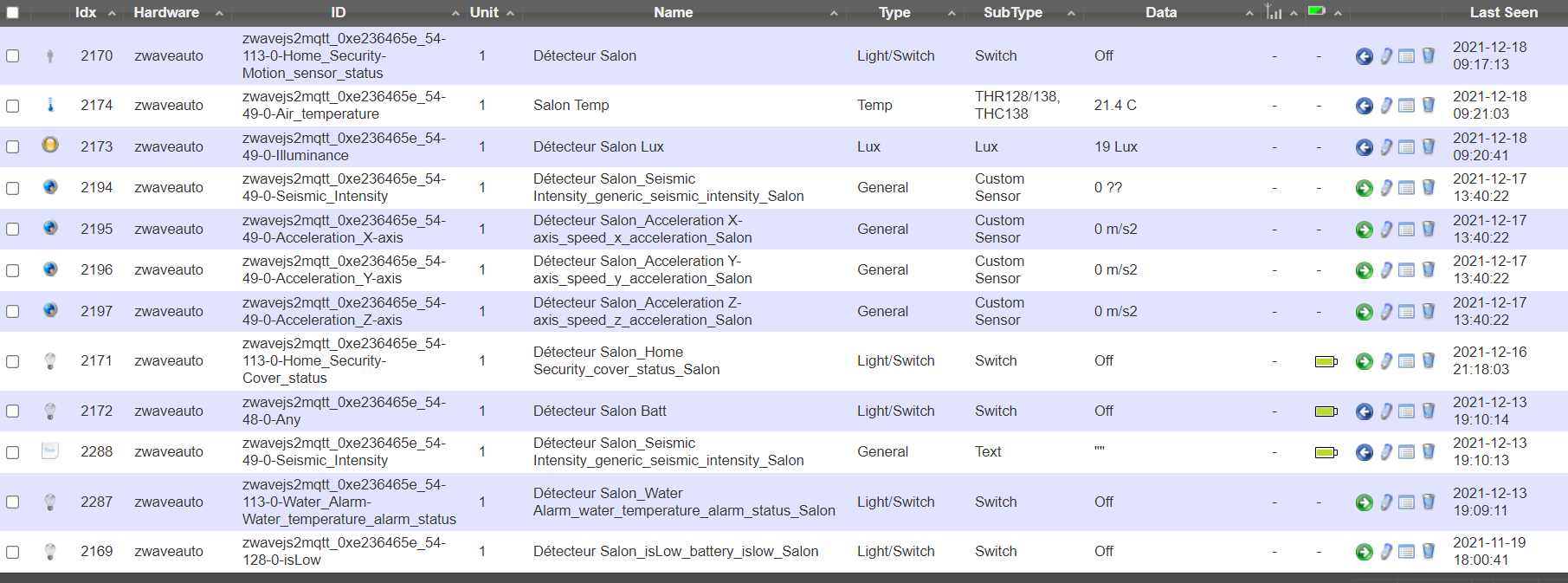Check the box for device 2169
The height and width of the screenshot is (583, 1568).
12,552
